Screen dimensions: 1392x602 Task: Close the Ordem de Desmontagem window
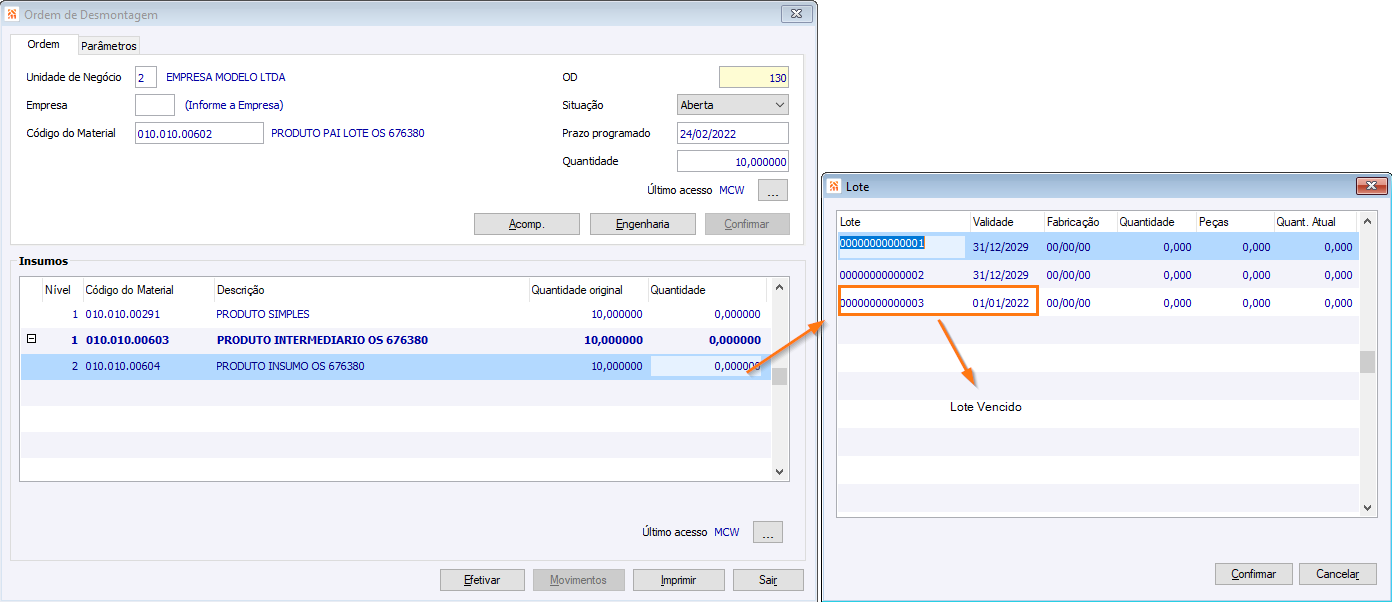click(796, 14)
